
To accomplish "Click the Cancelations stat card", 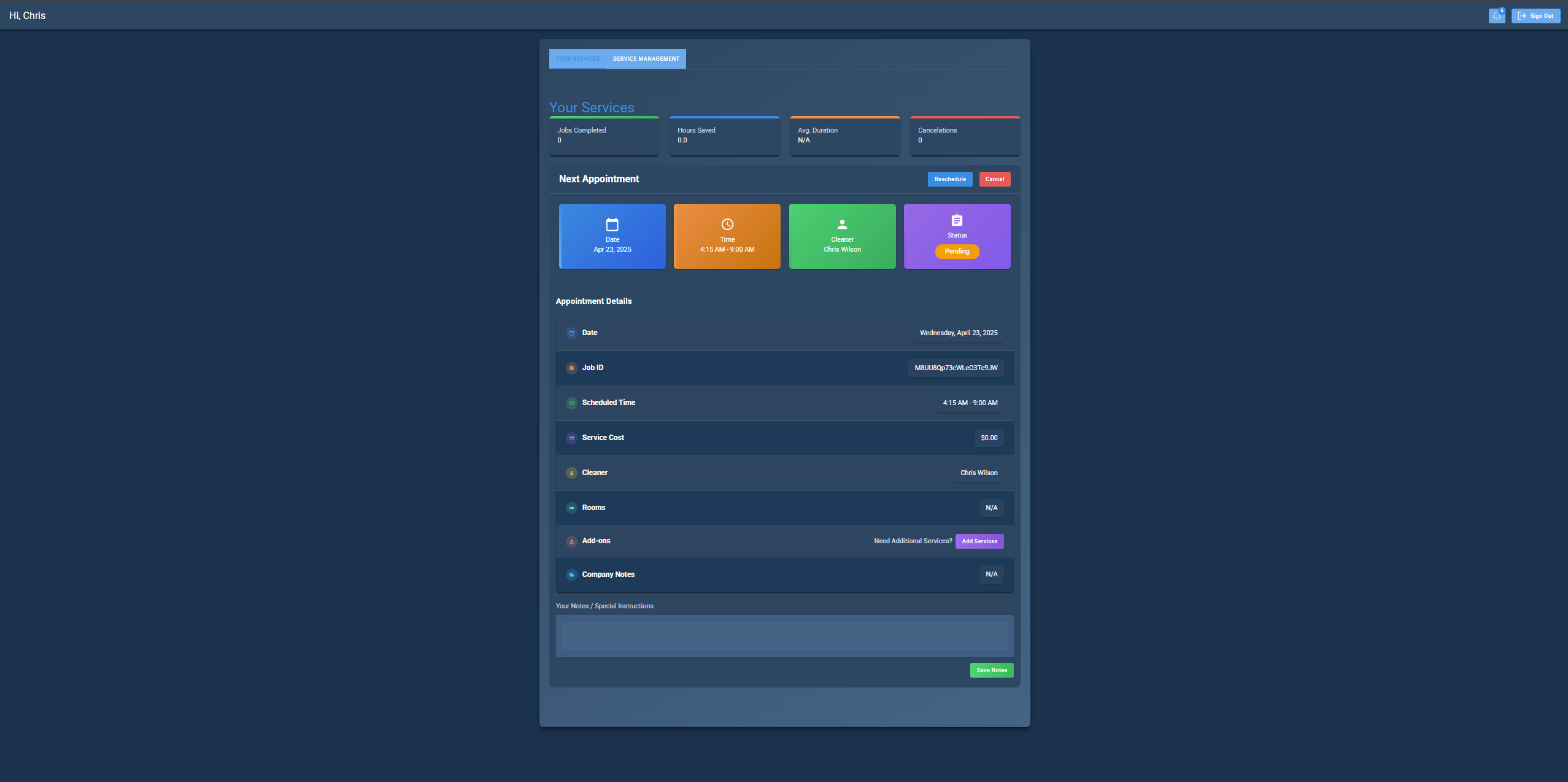I will [965, 136].
